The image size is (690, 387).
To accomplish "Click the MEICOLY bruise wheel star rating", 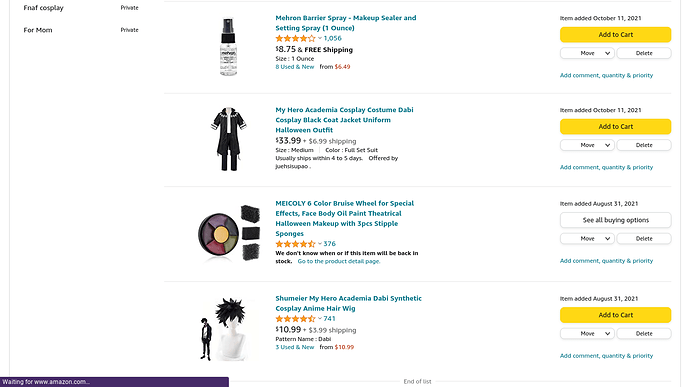I will click(295, 243).
